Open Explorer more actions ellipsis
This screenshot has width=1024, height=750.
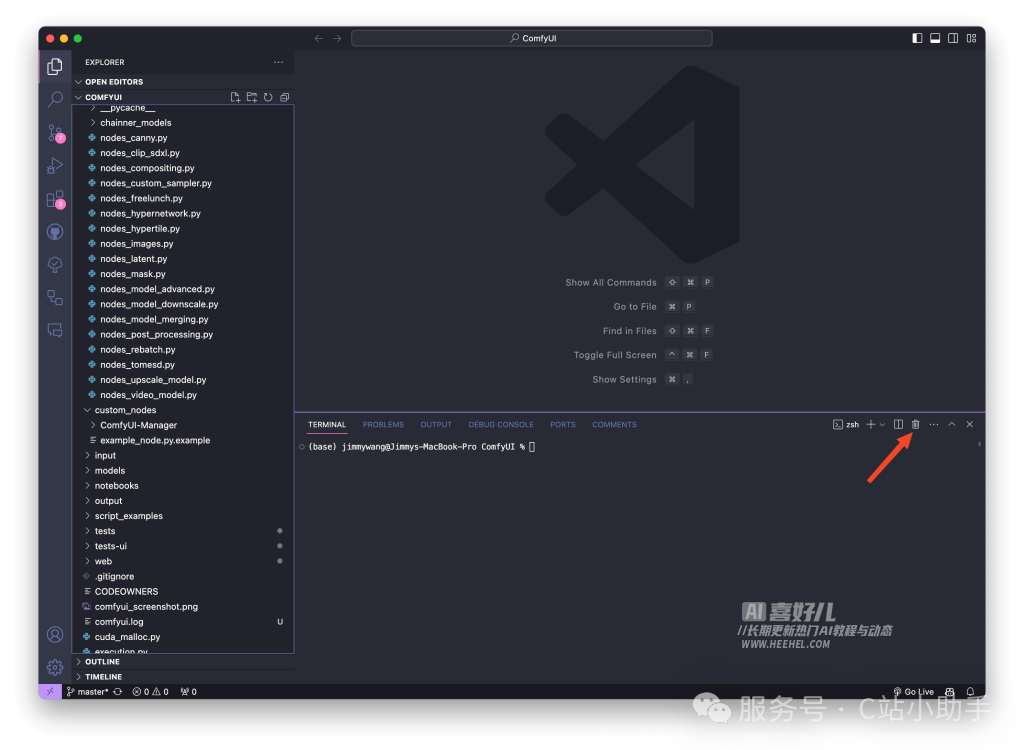pos(278,62)
